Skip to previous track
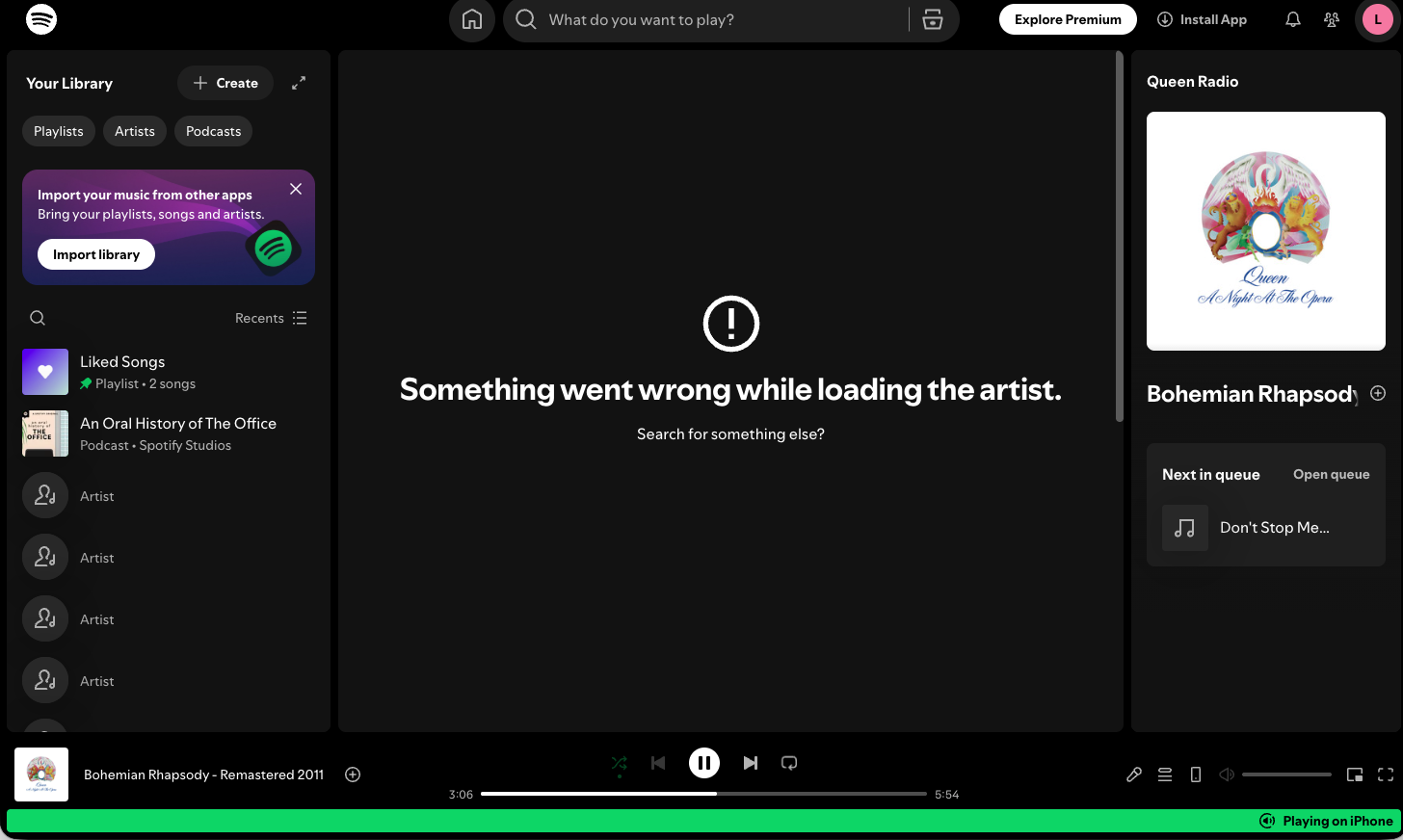The image size is (1403, 840). [x=658, y=763]
